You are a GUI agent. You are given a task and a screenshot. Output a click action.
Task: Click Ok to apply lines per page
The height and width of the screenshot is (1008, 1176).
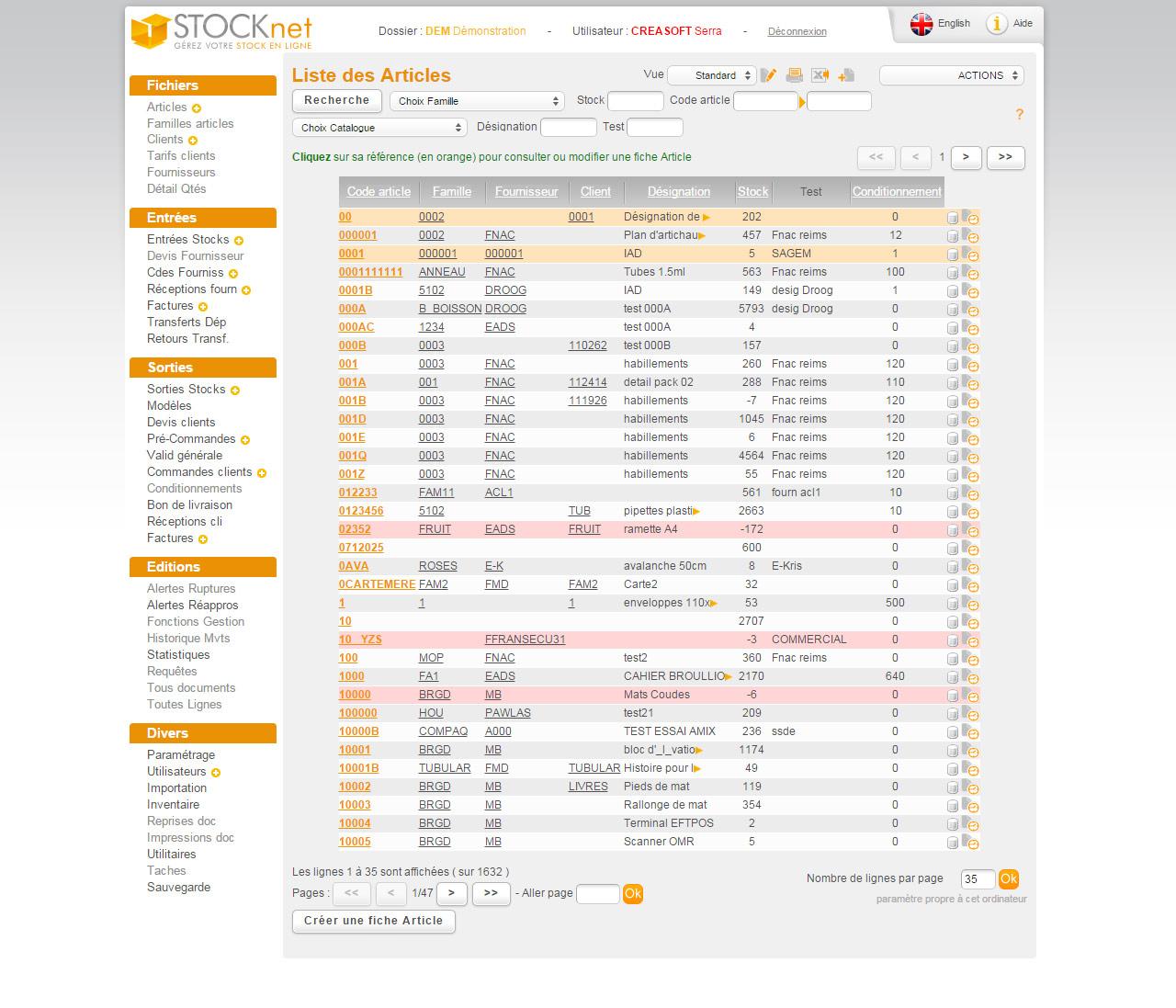pos(1009,879)
